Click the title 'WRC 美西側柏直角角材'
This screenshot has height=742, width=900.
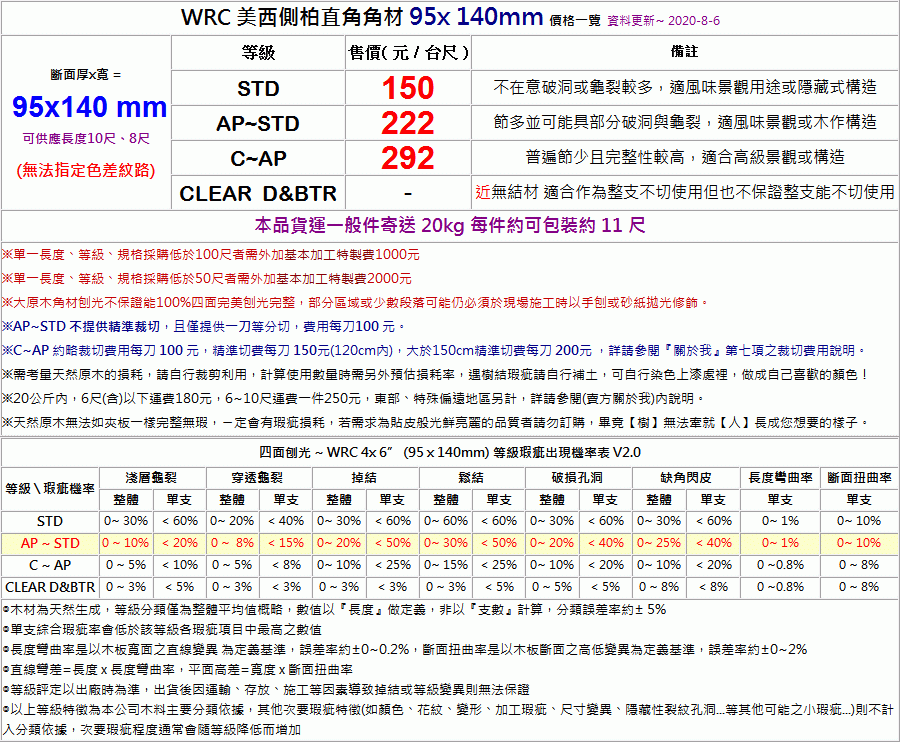click(x=293, y=17)
